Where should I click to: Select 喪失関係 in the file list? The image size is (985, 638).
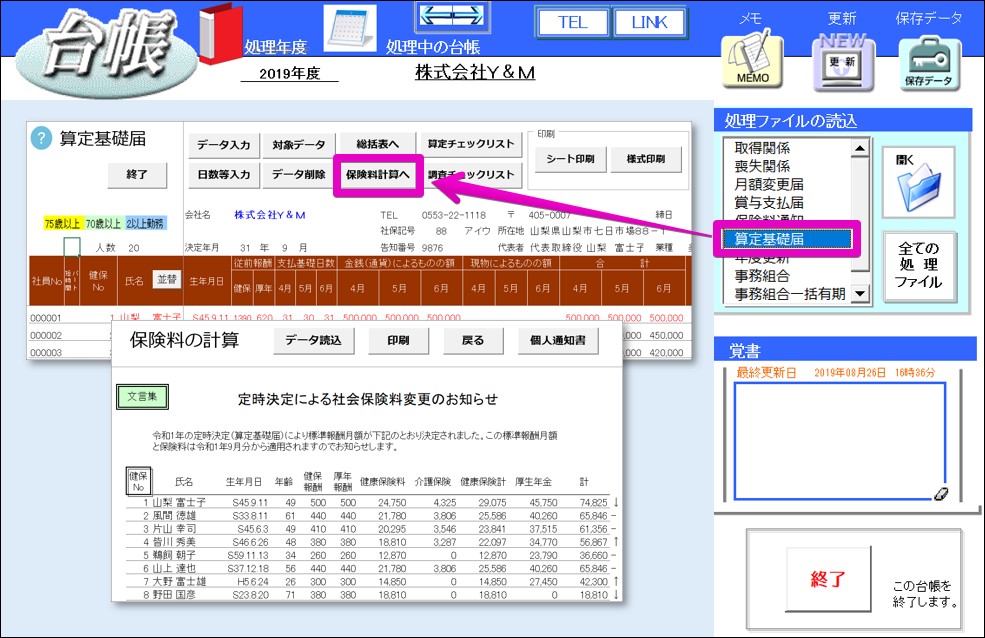[788, 166]
